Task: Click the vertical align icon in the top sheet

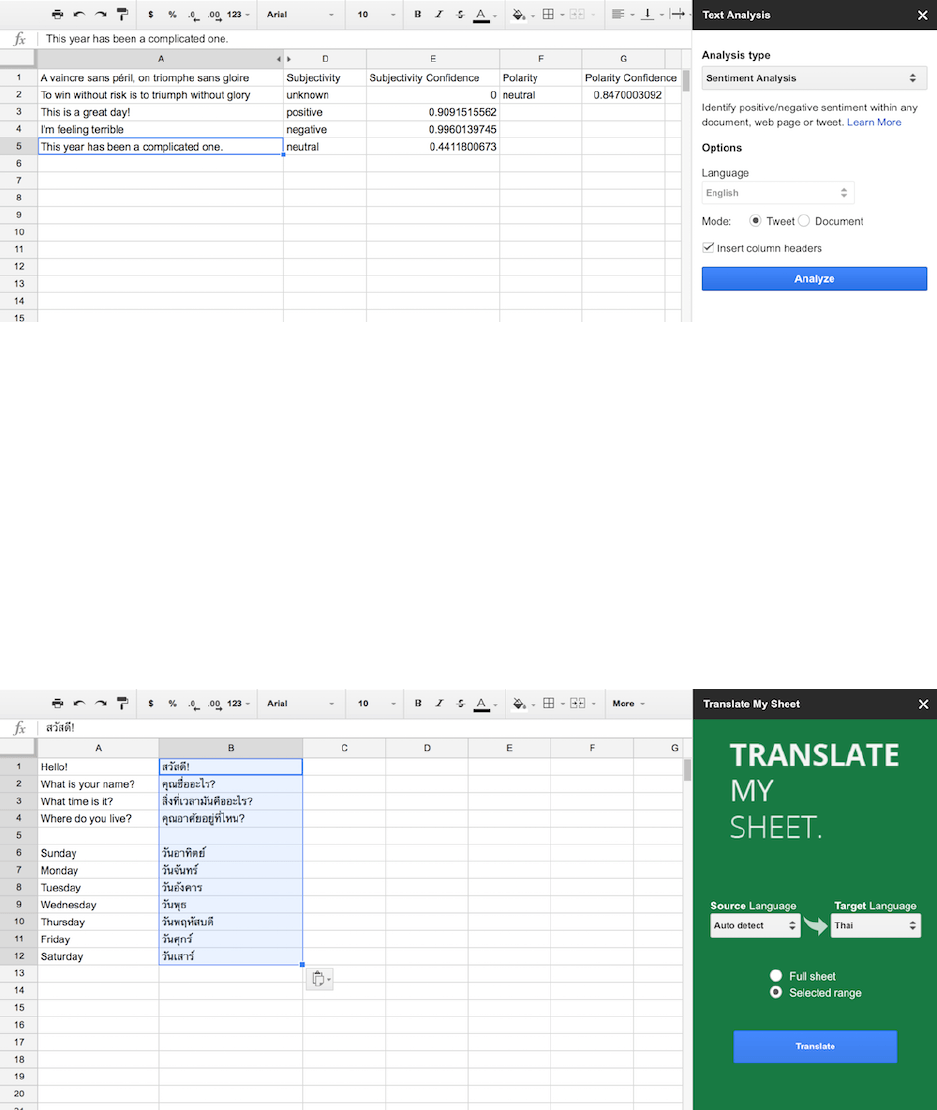Action: click(650, 14)
